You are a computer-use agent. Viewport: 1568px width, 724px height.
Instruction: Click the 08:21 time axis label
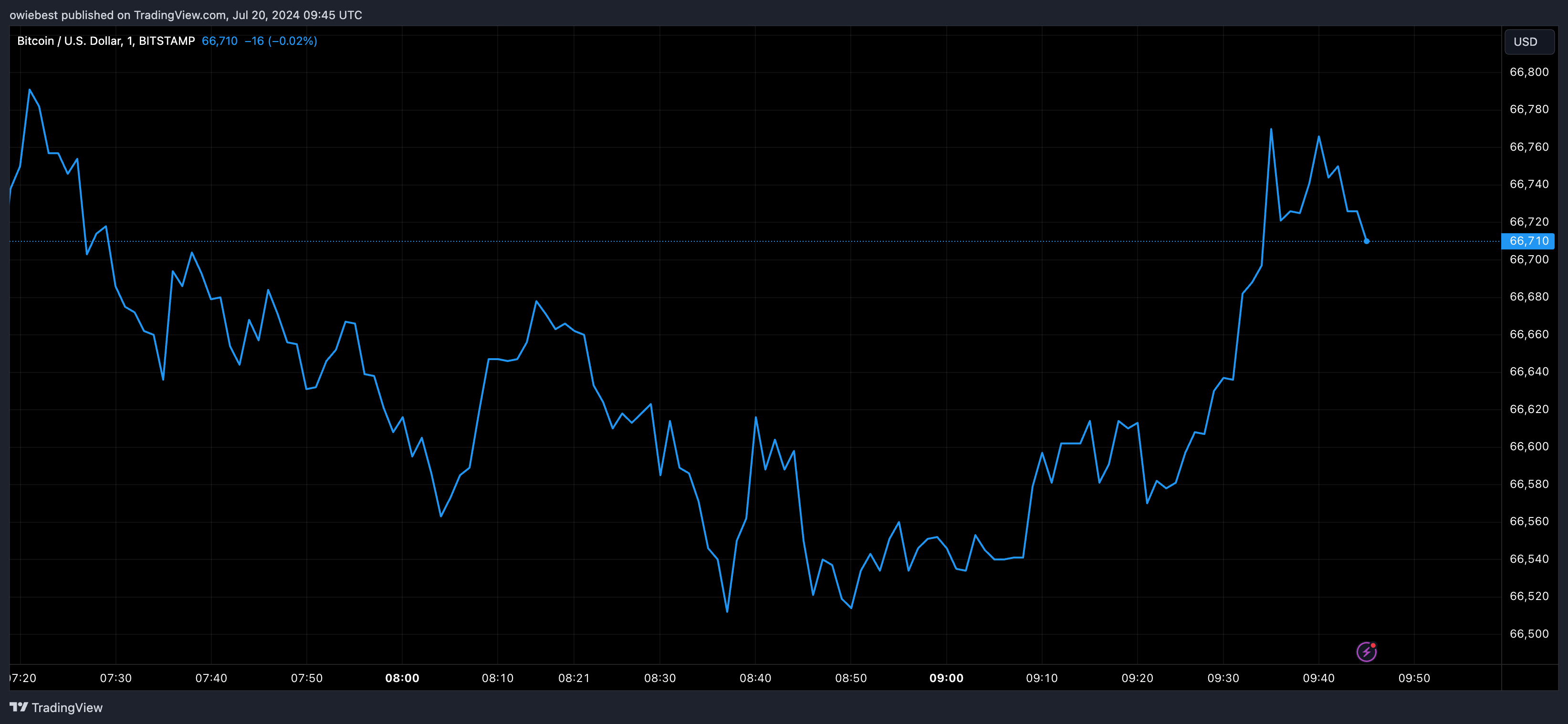pyautogui.click(x=574, y=678)
